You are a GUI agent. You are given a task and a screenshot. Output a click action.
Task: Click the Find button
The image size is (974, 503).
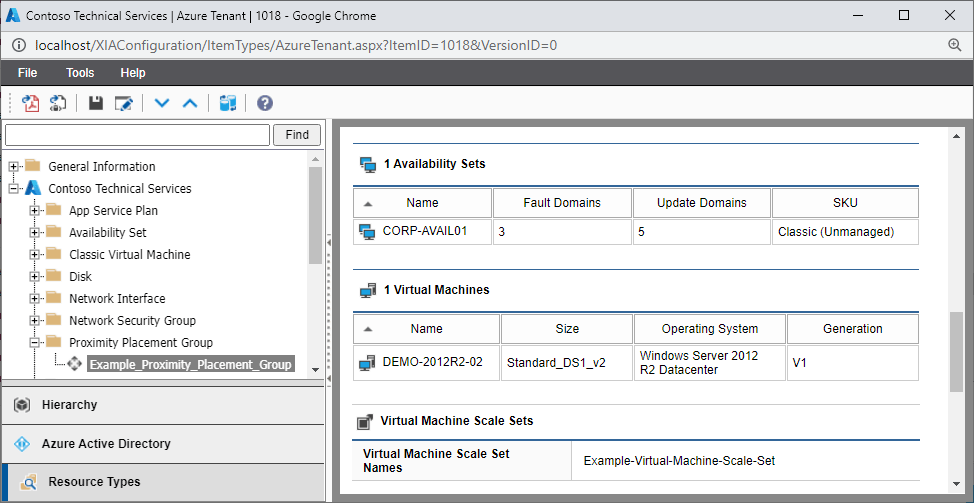297,135
